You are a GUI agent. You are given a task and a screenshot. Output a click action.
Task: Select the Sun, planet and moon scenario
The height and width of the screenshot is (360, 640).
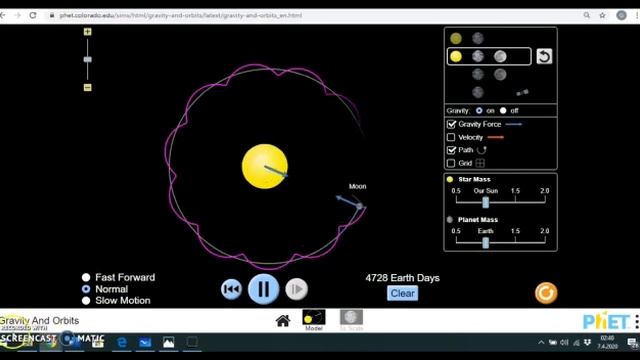489,56
